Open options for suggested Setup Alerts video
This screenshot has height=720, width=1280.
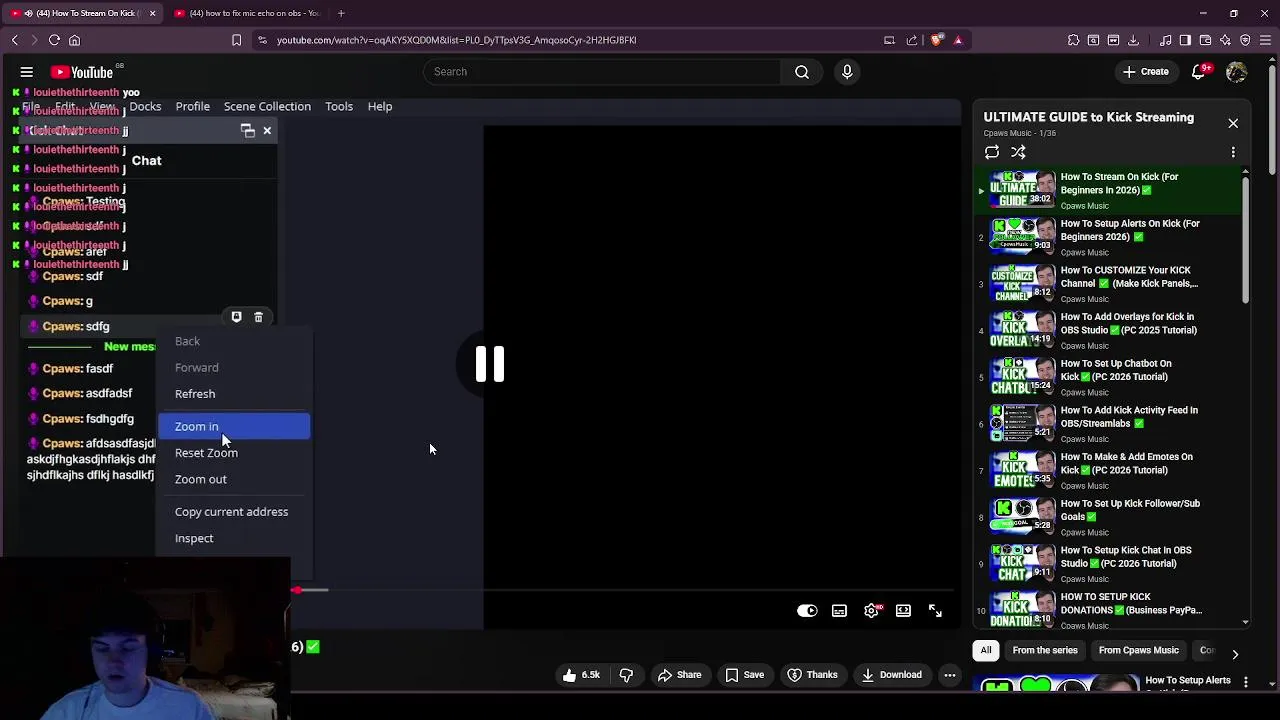tap(1246, 682)
